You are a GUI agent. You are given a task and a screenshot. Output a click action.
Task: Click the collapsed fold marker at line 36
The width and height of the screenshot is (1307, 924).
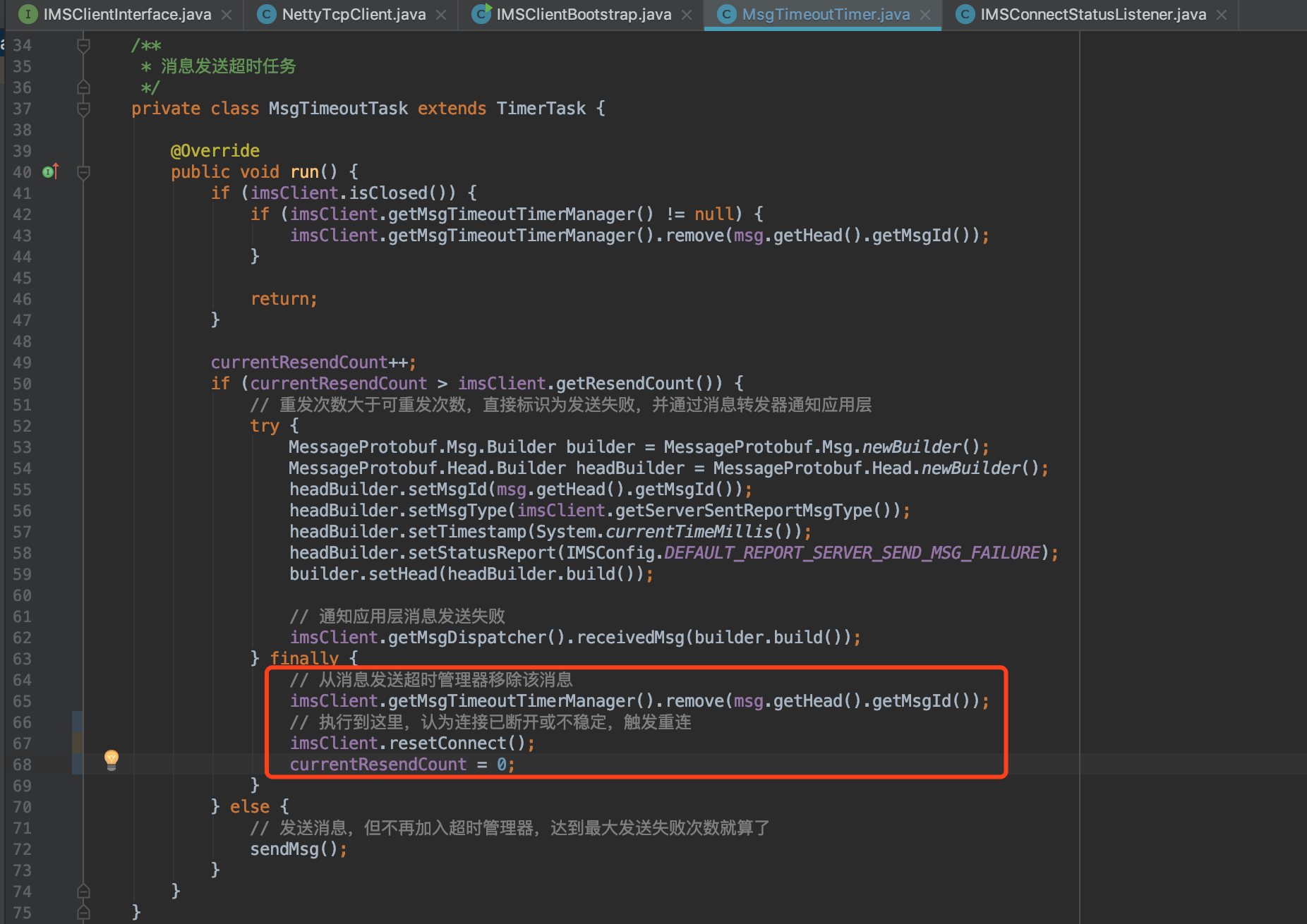(x=83, y=87)
